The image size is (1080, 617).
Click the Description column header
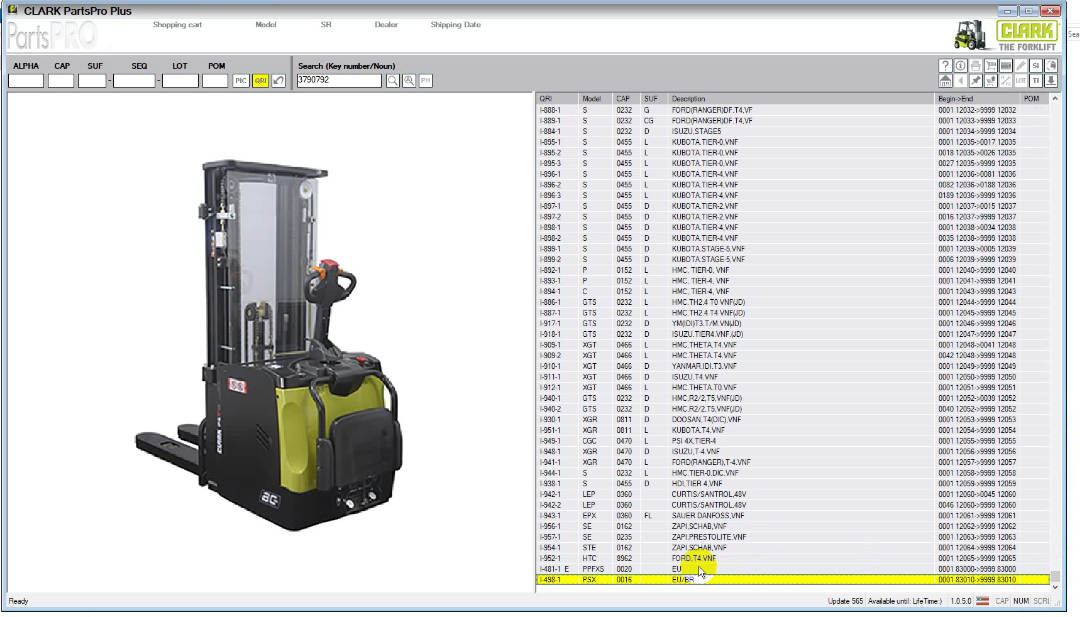(x=688, y=99)
